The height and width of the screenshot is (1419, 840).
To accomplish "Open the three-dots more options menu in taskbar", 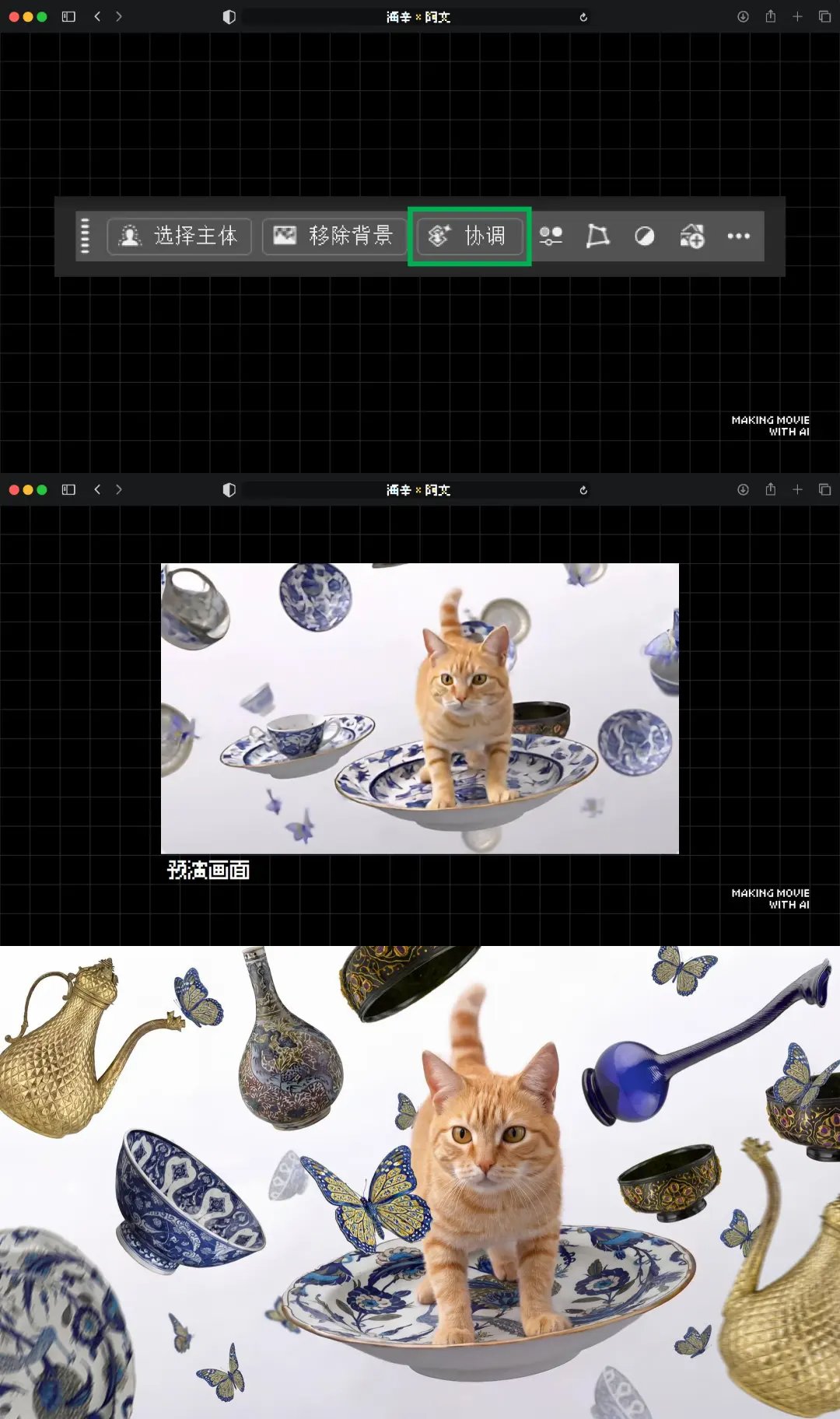I will 738,236.
